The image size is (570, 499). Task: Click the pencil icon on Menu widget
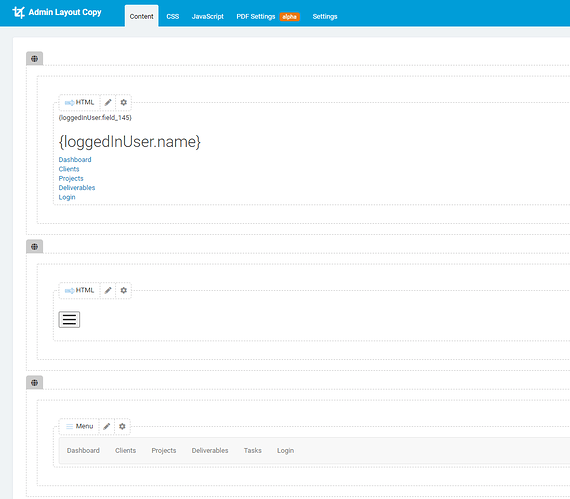coord(107,426)
